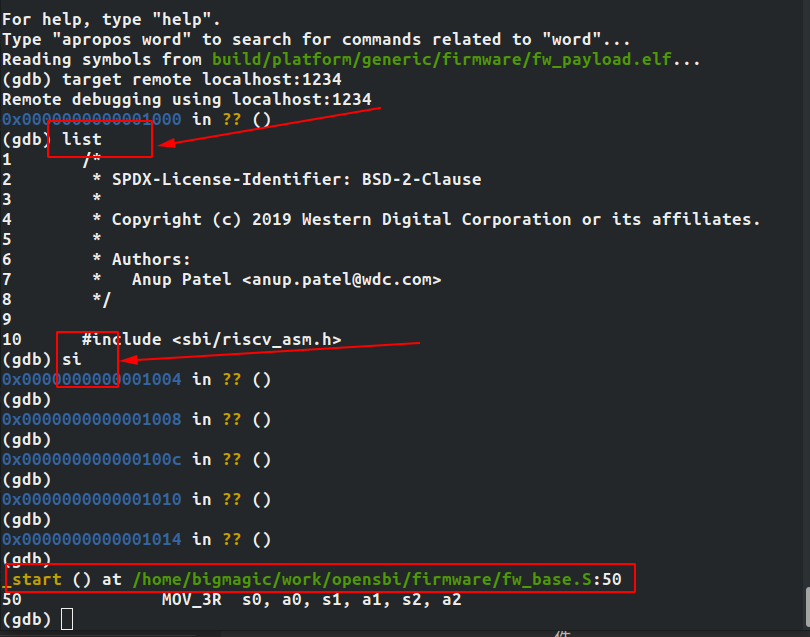Select address 0x0000000000001010
Image resolution: width=810 pixels, height=637 pixels.
(91, 500)
